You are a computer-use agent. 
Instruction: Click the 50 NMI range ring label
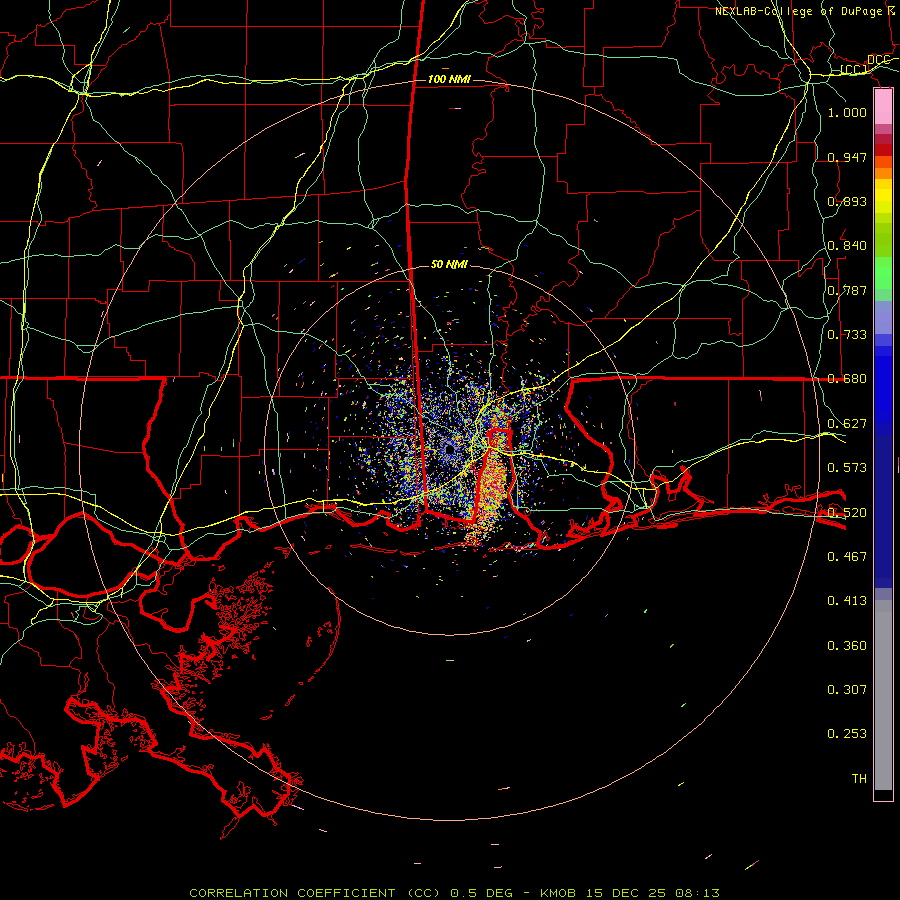[449, 264]
